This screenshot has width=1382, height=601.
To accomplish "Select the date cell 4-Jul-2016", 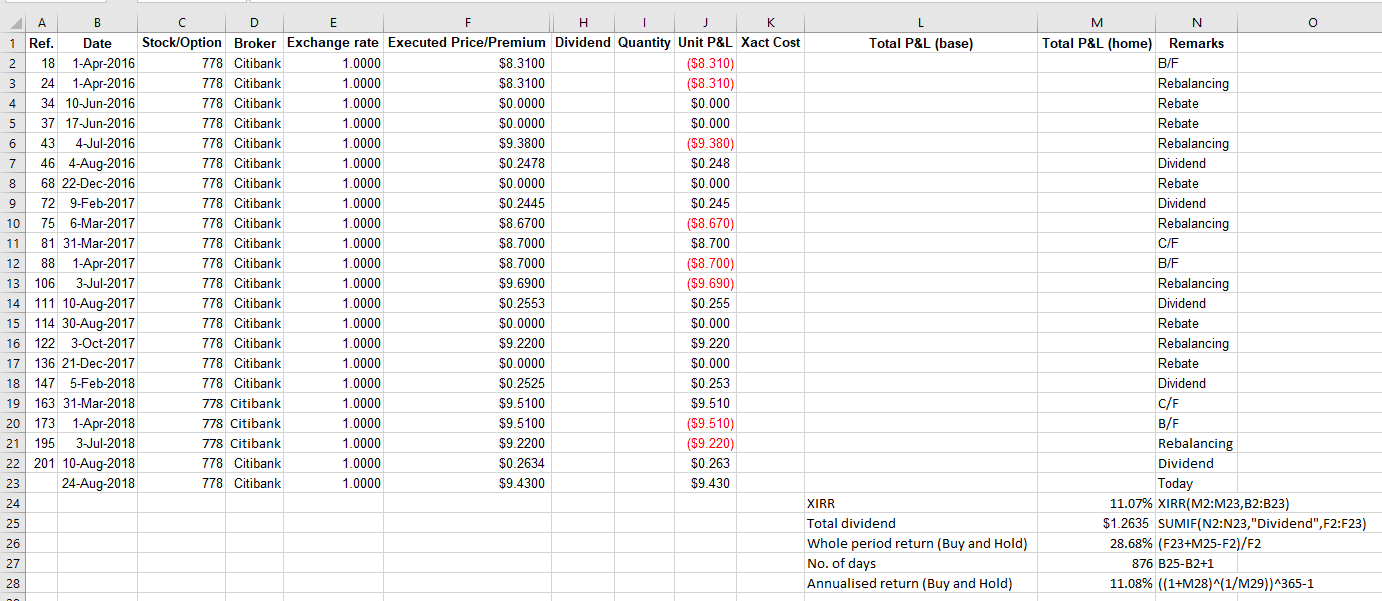I will (97, 143).
